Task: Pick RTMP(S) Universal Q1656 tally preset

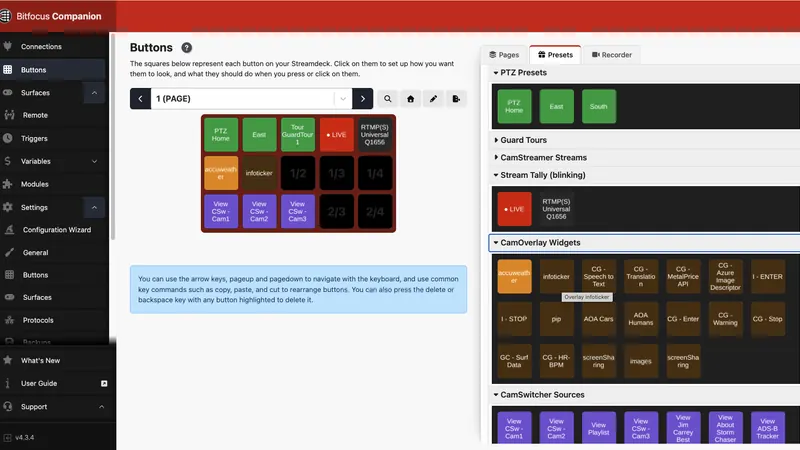Action: click(x=556, y=209)
